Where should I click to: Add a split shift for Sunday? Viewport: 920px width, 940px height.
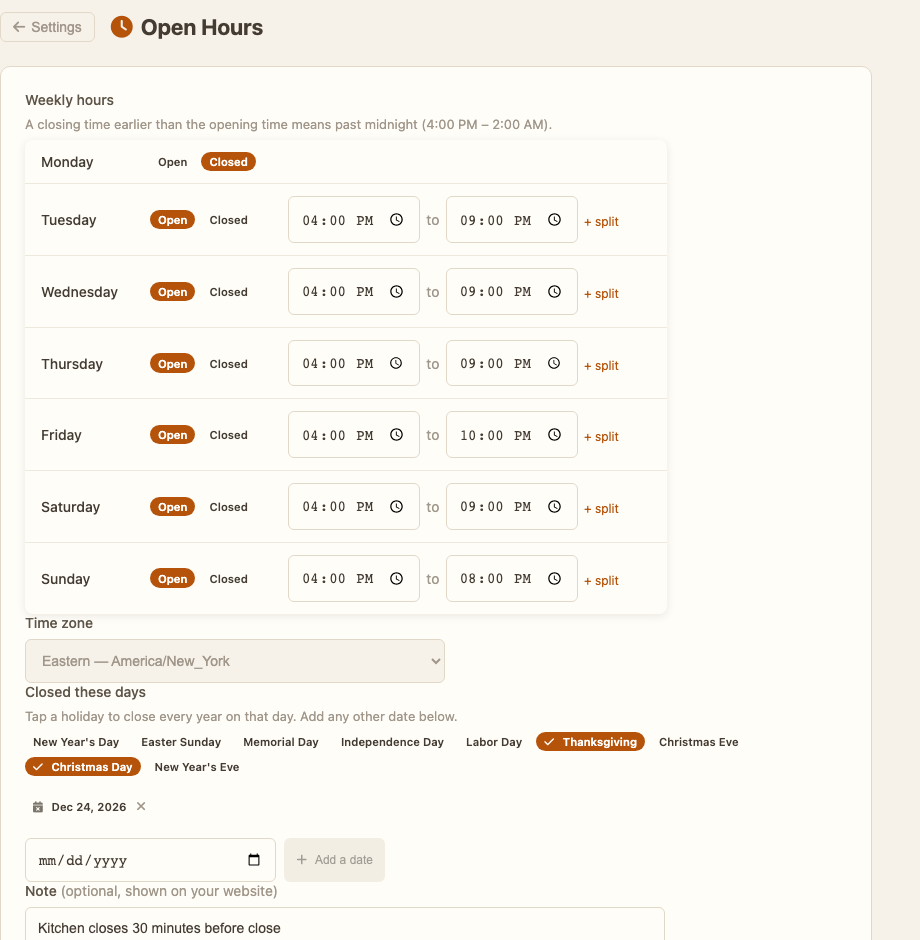[601, 580]
